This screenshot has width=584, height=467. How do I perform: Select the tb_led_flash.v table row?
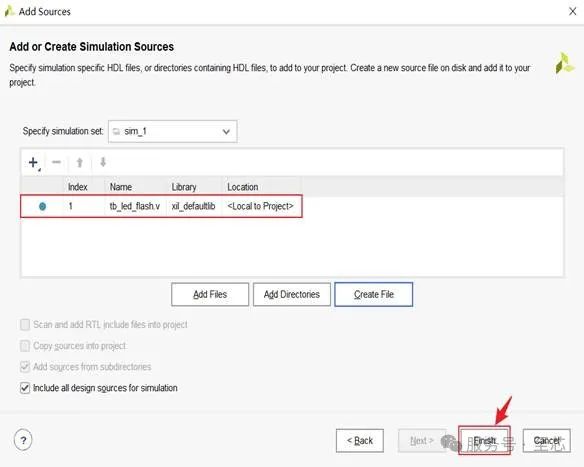(x=161, y=206)
